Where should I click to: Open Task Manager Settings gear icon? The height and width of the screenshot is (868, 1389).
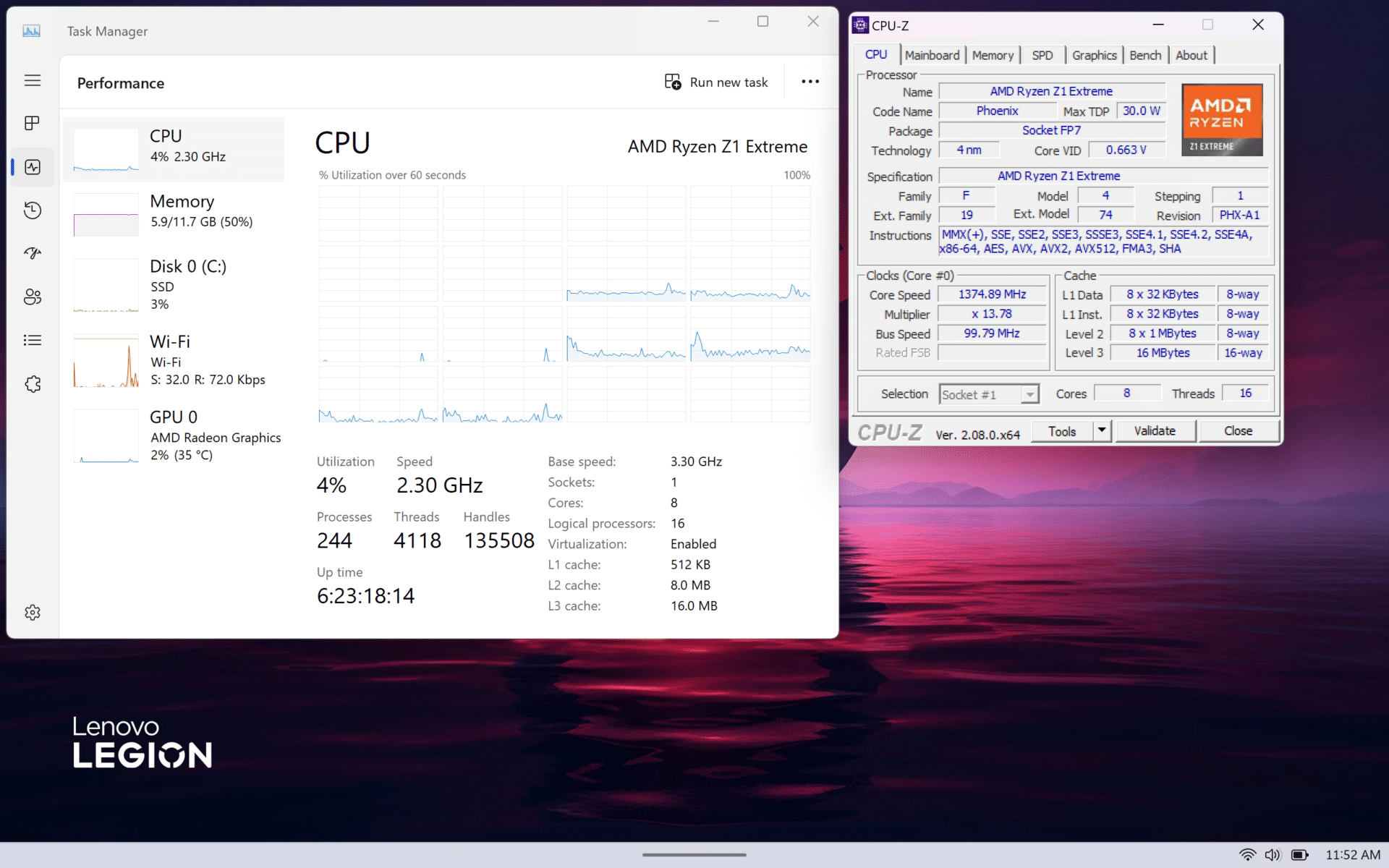tap(33, 613)
